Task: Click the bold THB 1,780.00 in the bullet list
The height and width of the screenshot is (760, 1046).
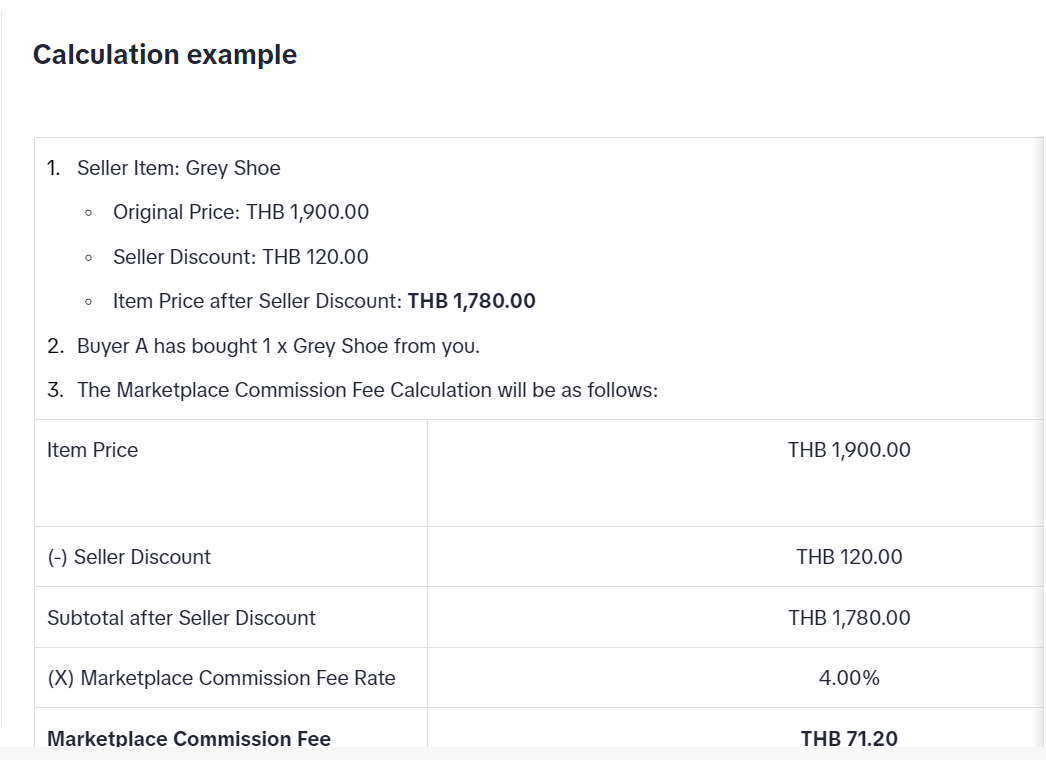Action: pos(472,301)
